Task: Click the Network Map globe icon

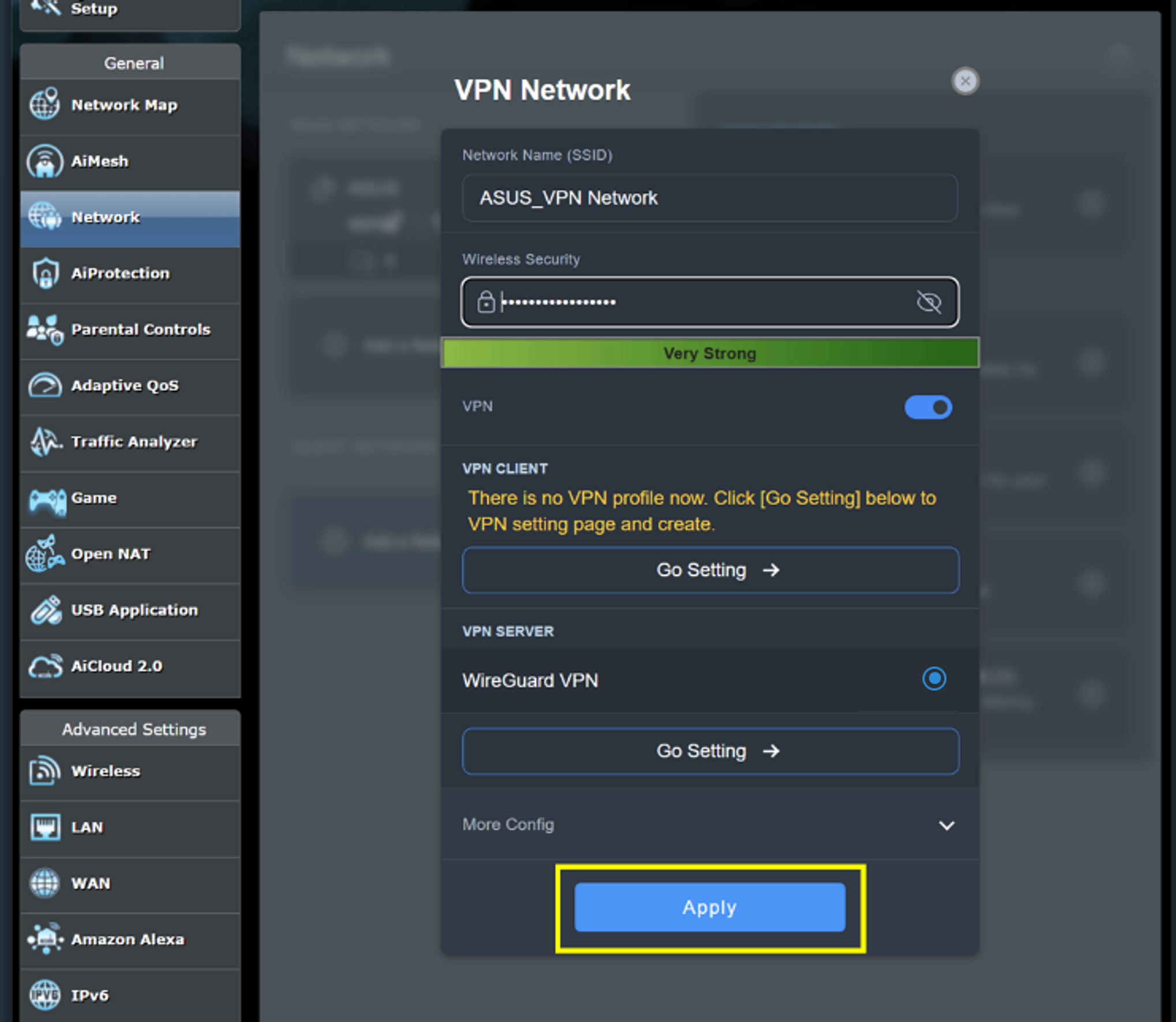Action: (x=44, y=104)
